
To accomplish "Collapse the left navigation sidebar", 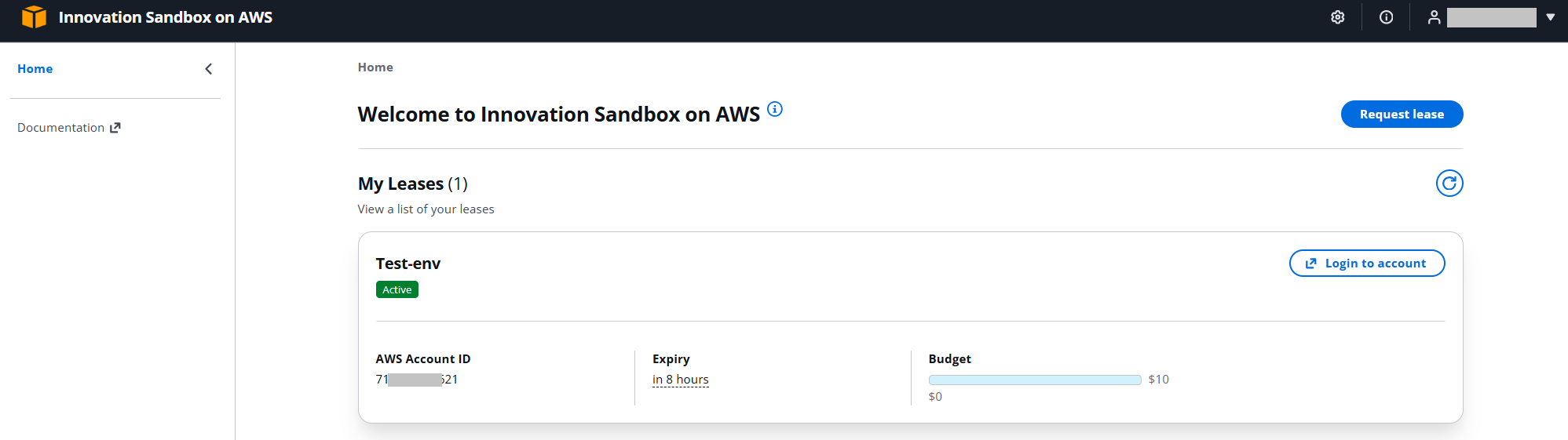I will click(209, 69).
